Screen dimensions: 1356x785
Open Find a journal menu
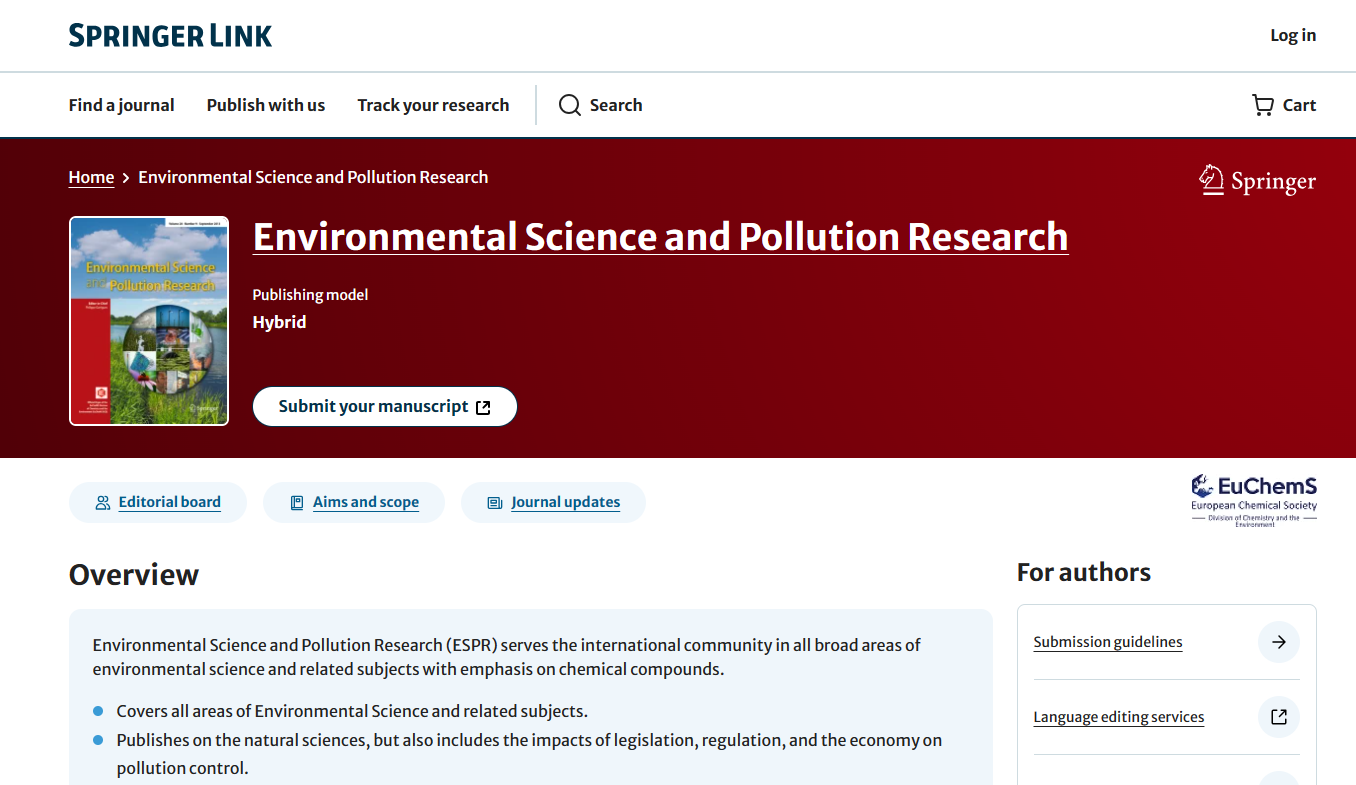click(122, 105)
